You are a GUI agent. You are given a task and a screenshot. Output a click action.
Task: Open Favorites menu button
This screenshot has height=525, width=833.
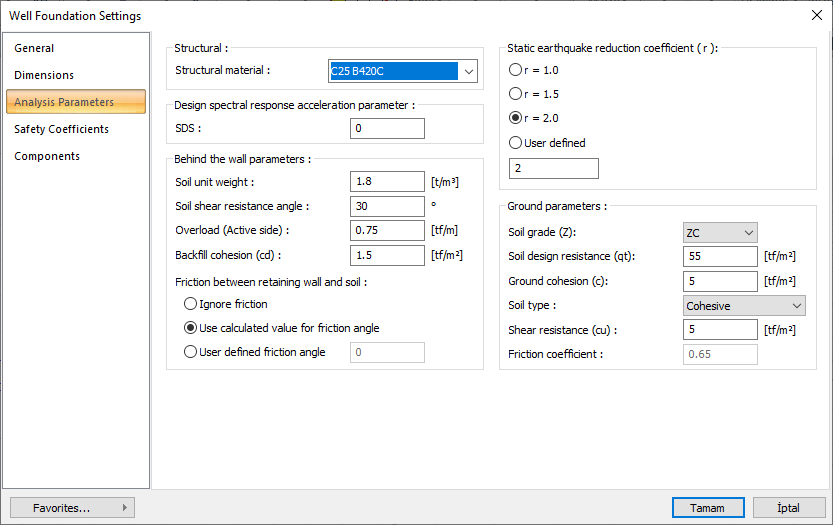[72, 508]
